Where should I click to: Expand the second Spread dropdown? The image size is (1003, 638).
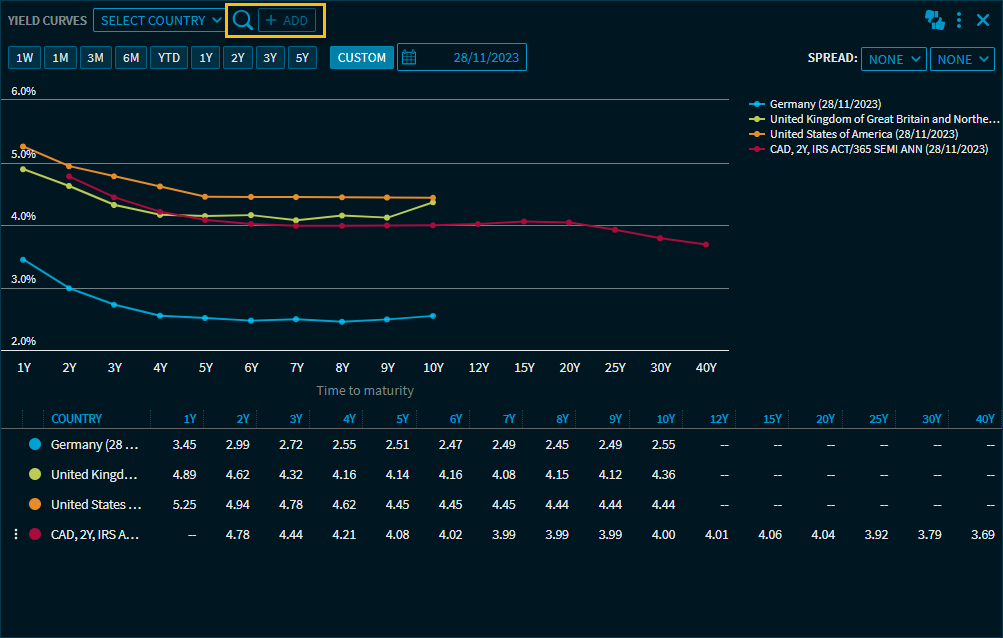(x=962, y=59)
